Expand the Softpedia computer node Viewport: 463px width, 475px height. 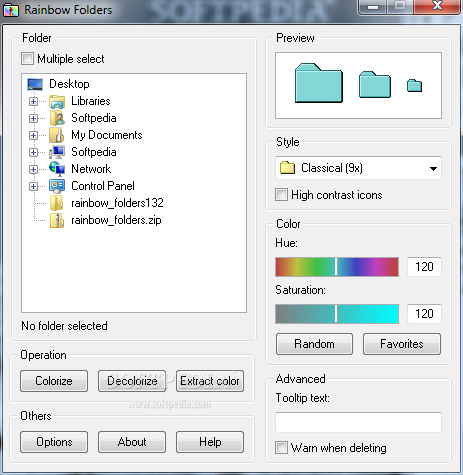coord(33,152)
